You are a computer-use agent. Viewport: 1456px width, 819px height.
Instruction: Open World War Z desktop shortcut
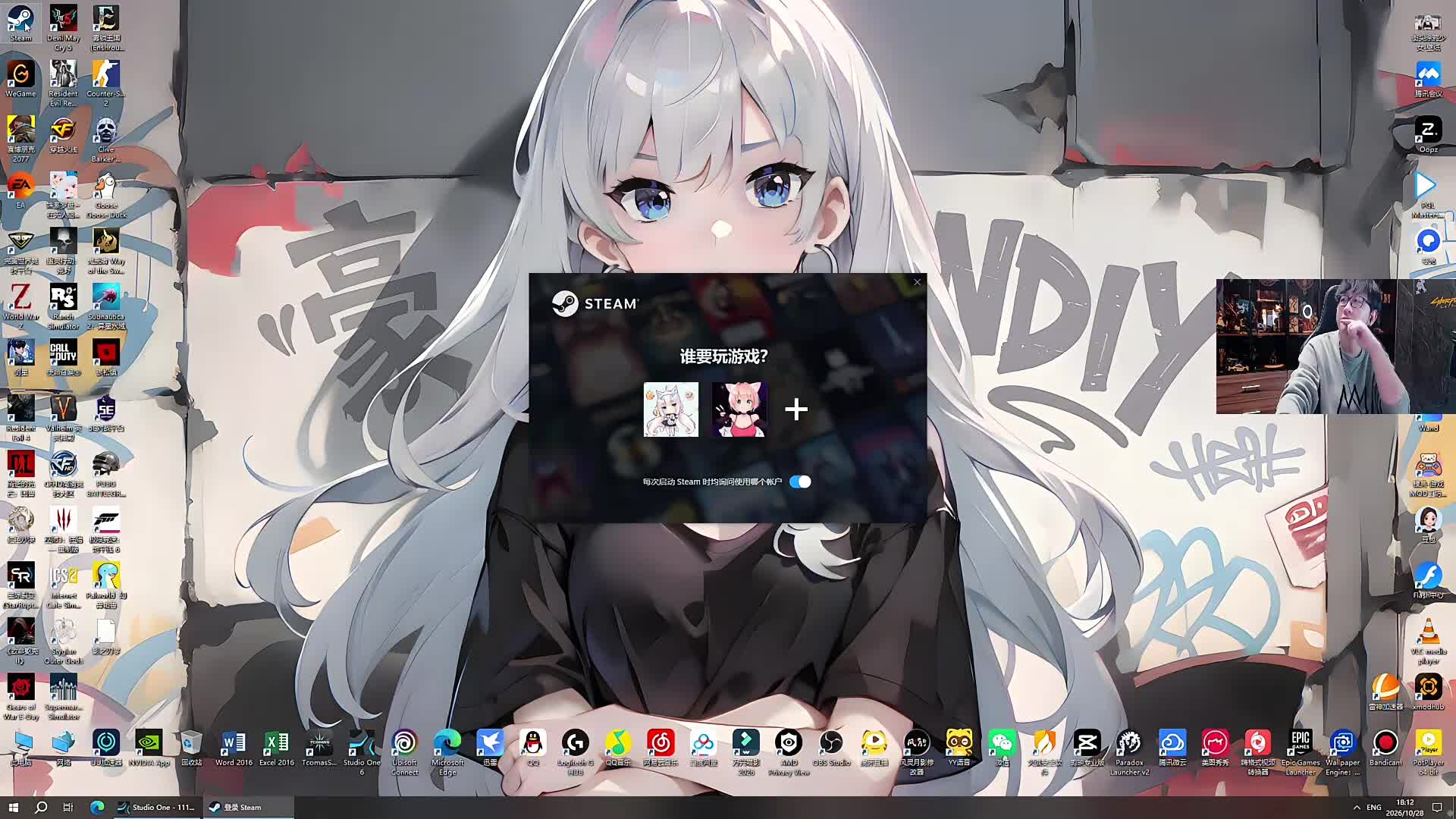[20, 306]
